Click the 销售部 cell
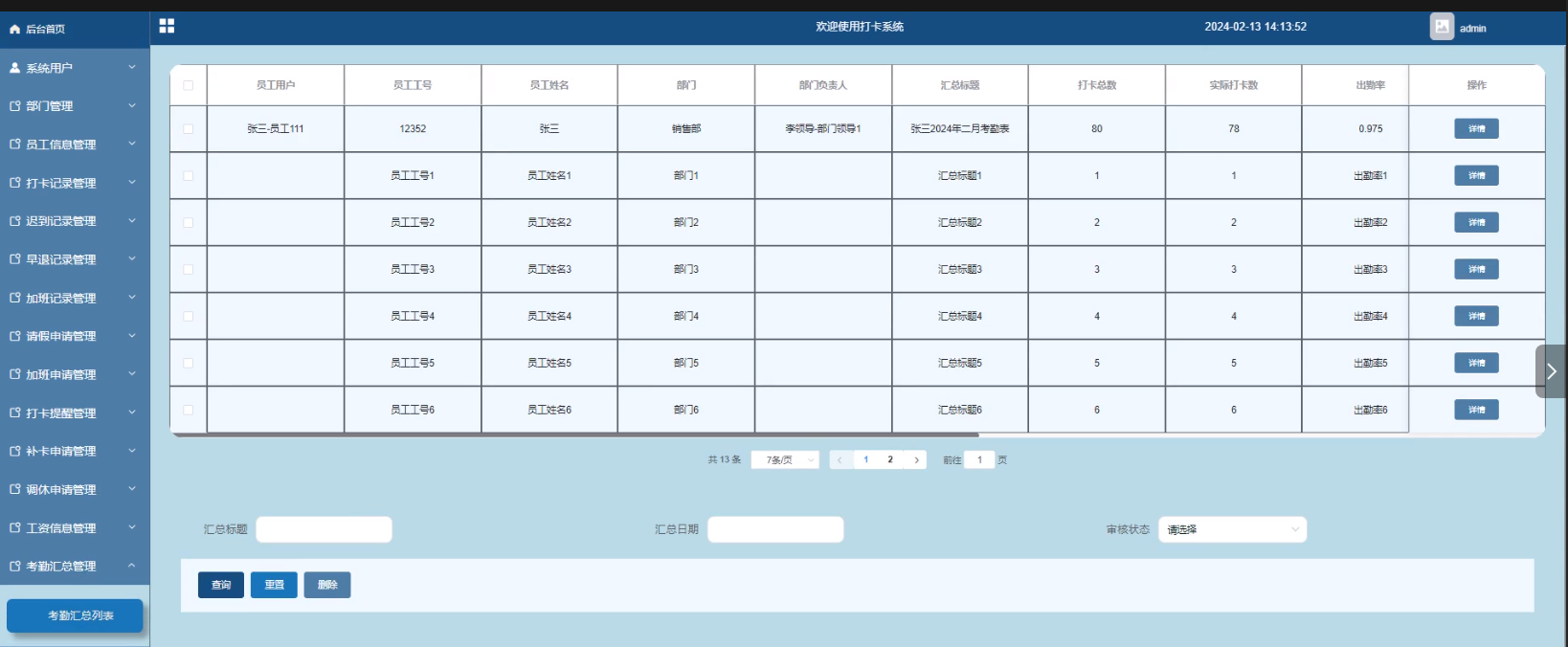Viewport: 1568px width, 647px height. click(x=686, y=129)
